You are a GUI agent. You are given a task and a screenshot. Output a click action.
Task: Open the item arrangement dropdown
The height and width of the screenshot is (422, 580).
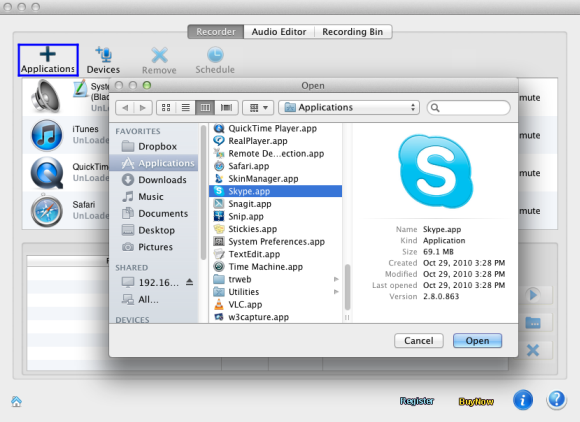point(258,108)
